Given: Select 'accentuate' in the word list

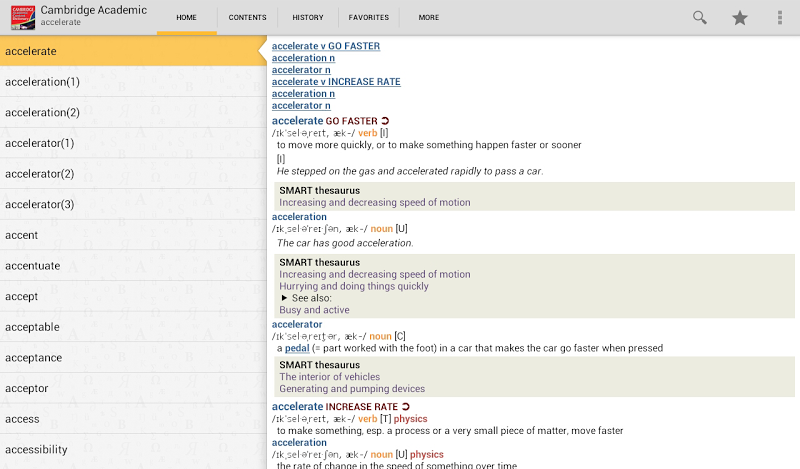Looking at the screenshot, I should pyautogui.click(x=133, y=265).
